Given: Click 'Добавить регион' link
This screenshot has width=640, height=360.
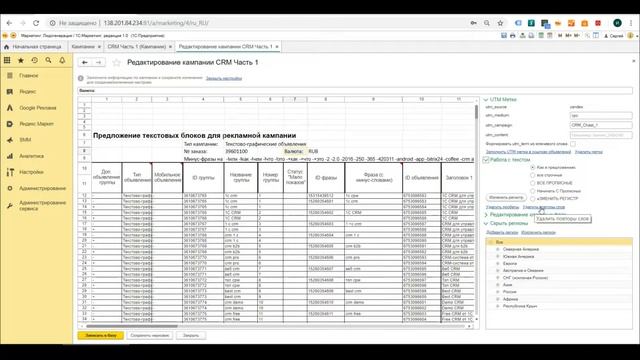Looking at the screenshot, I should 502,233.
